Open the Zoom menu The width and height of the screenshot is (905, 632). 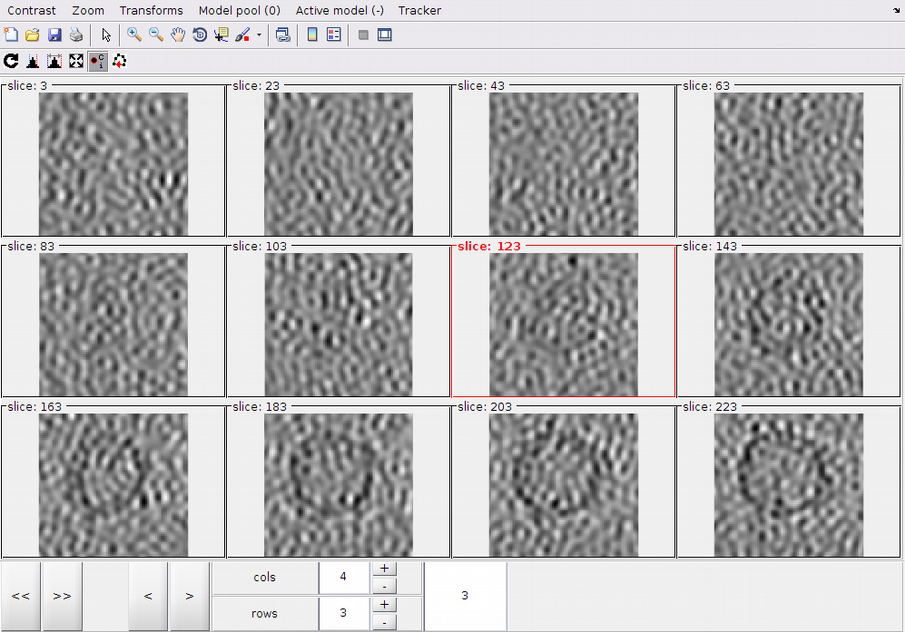tap(88, 10)
